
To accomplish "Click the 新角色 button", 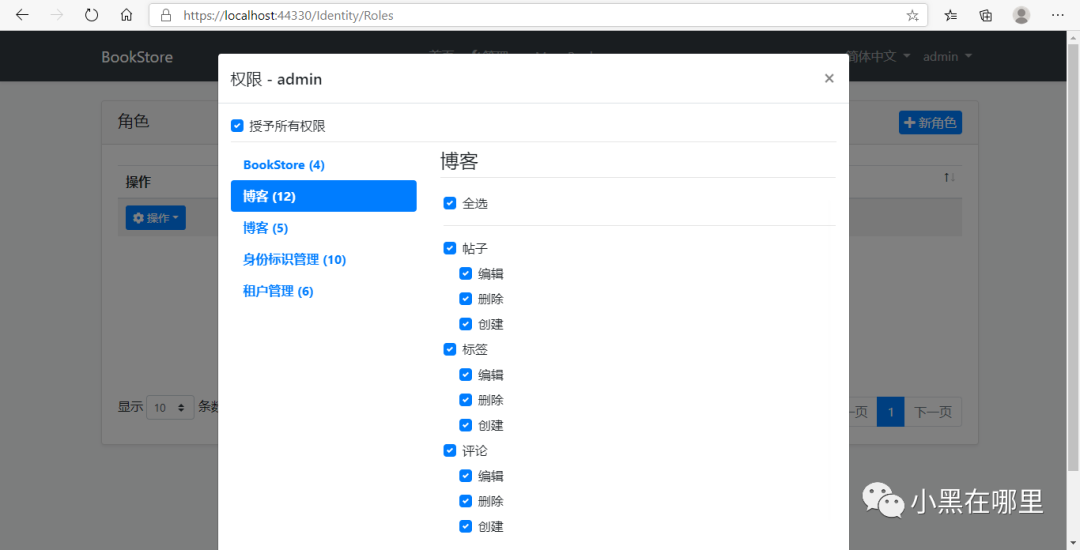I will point(931,123).
